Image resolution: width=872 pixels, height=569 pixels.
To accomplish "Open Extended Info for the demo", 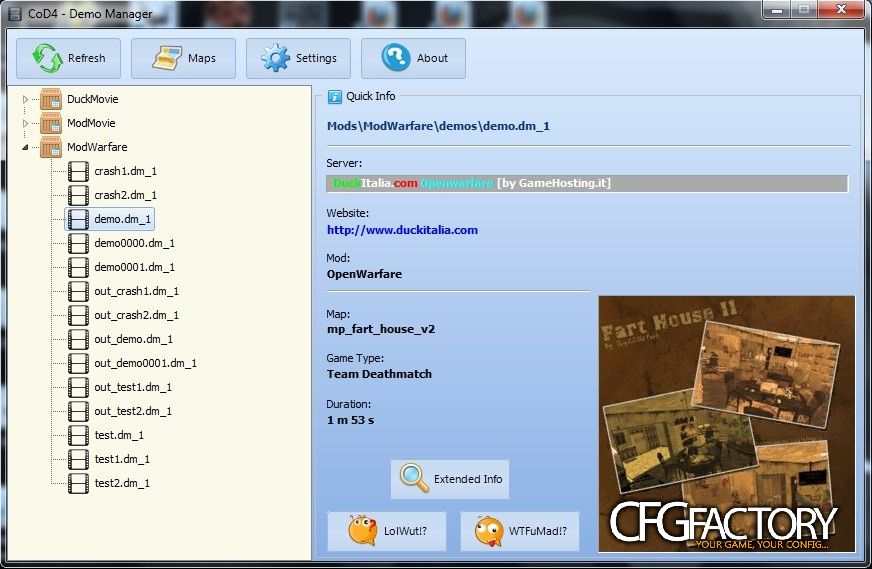I will tap(450, 479).
